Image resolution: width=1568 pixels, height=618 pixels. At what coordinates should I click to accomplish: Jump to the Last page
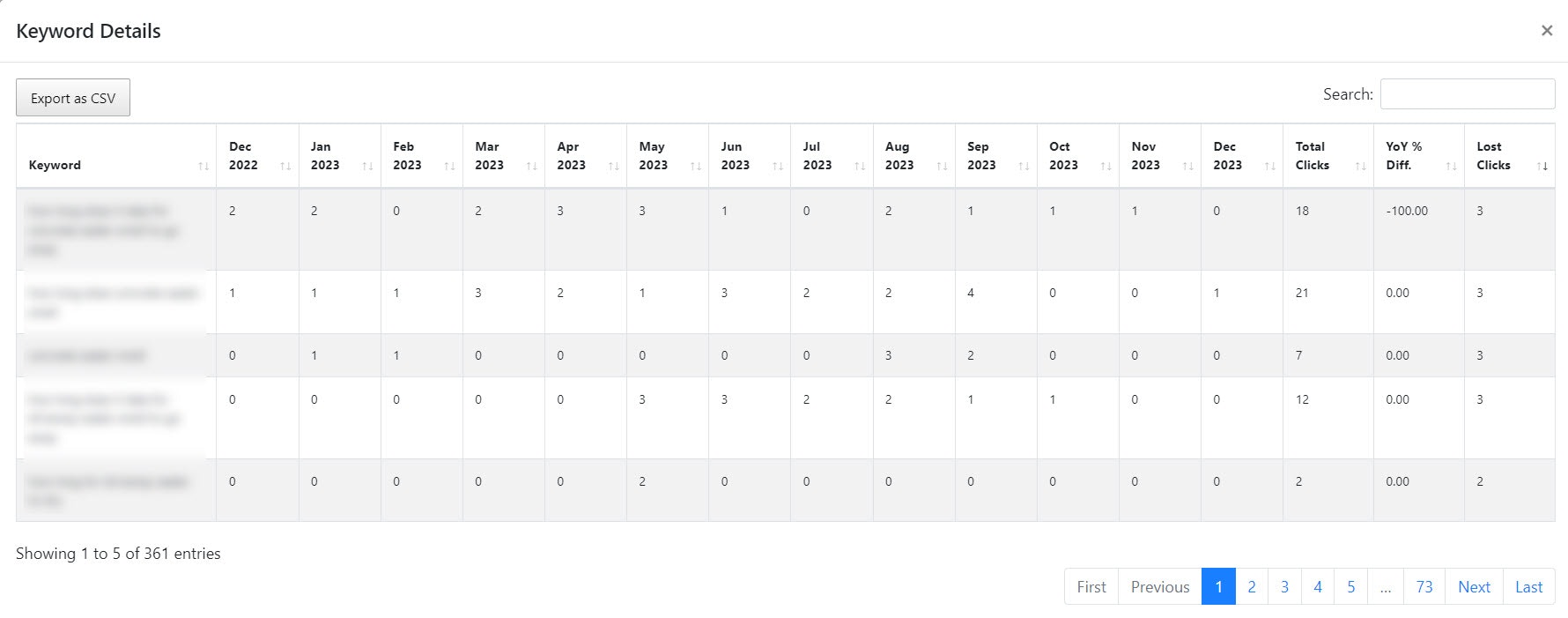pyautogui.click(x=1528, y=587)
